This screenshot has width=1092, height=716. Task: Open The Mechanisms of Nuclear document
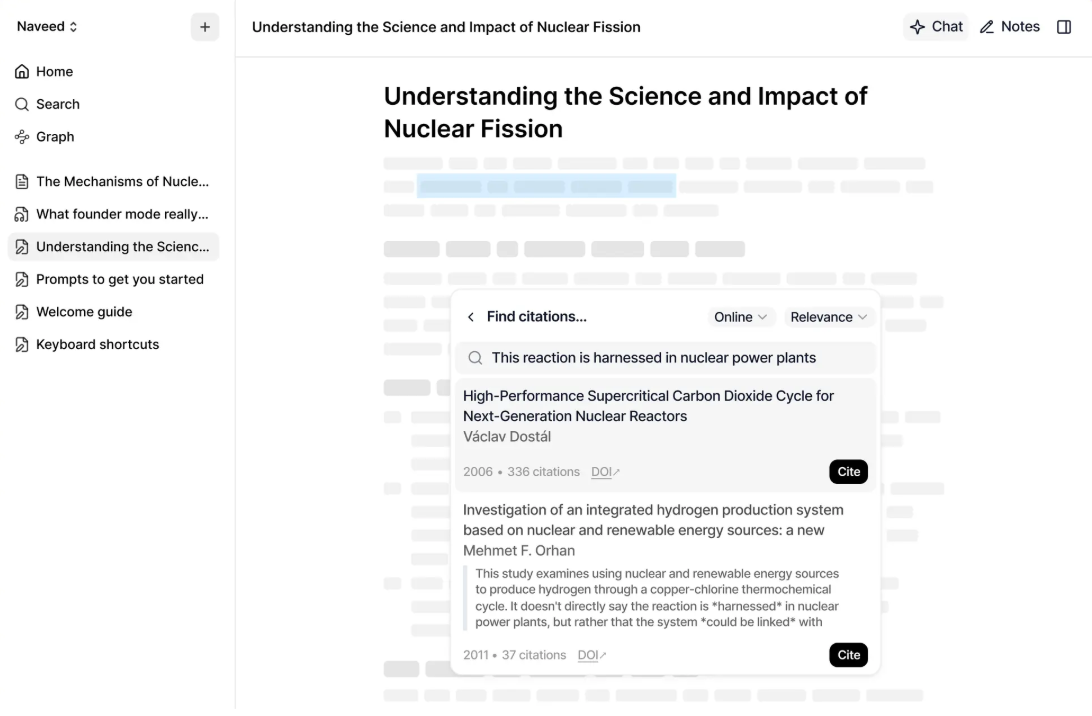click(122, 182)
